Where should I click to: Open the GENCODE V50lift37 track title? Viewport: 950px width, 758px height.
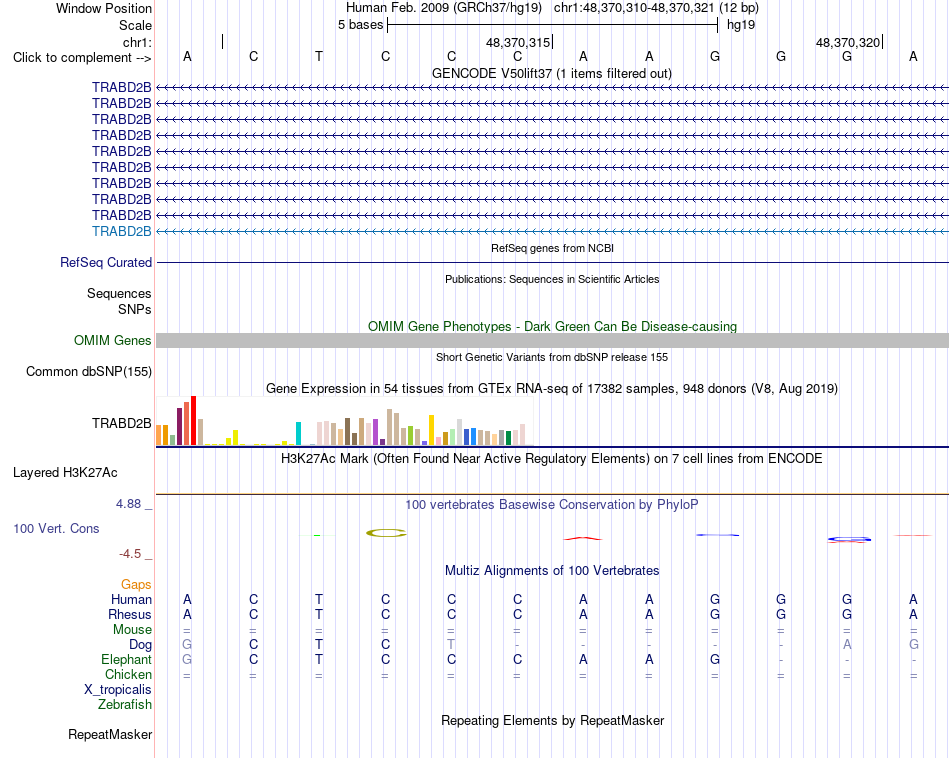551,73
